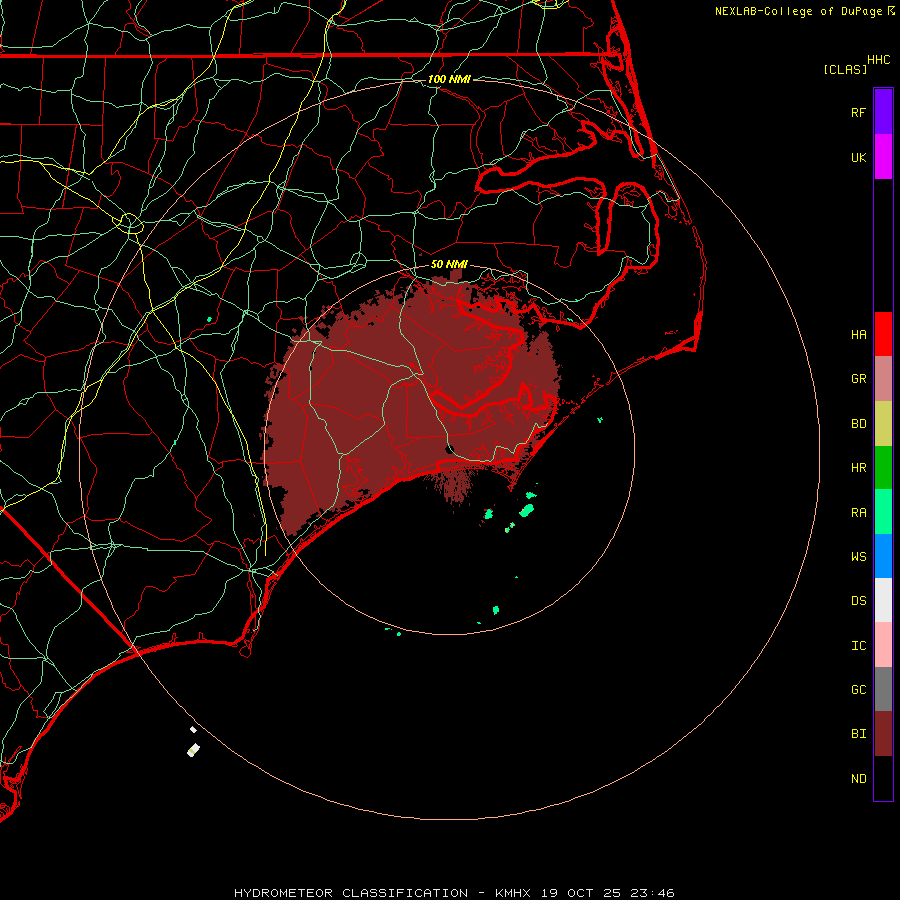This screenshot has height=900, width=900.
Task: Click the "GC" legend label
Action: pyautogui.click(x=858, y=690)
